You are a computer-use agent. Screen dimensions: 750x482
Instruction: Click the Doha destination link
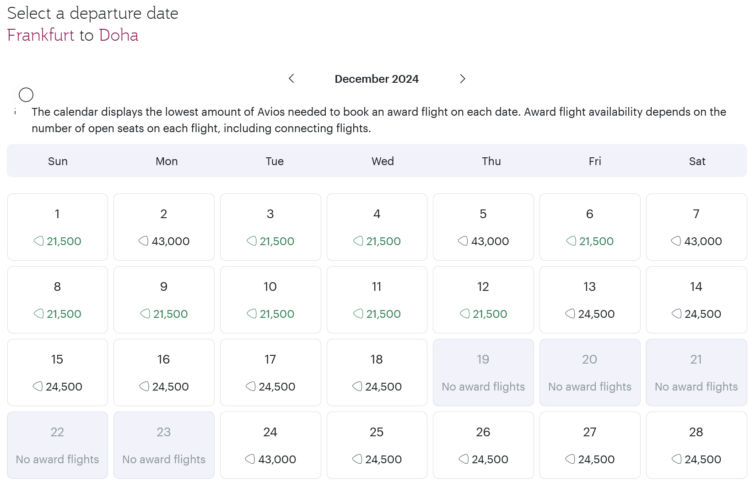click(118, 35)
